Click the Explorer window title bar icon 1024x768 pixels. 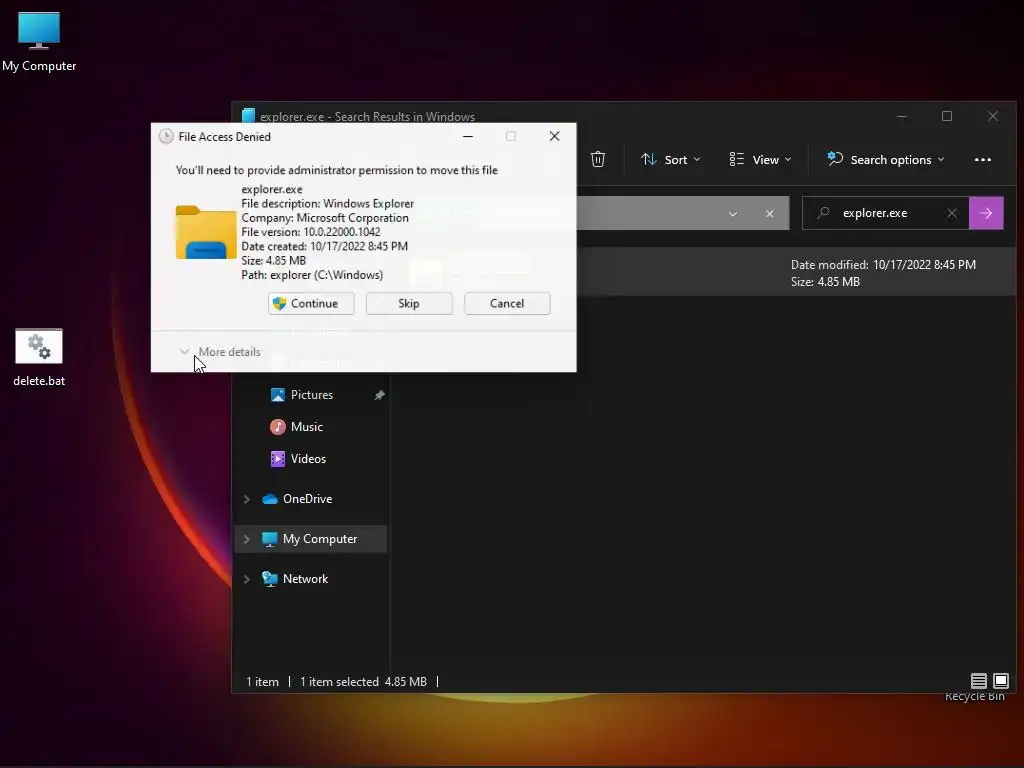(248, 116)
